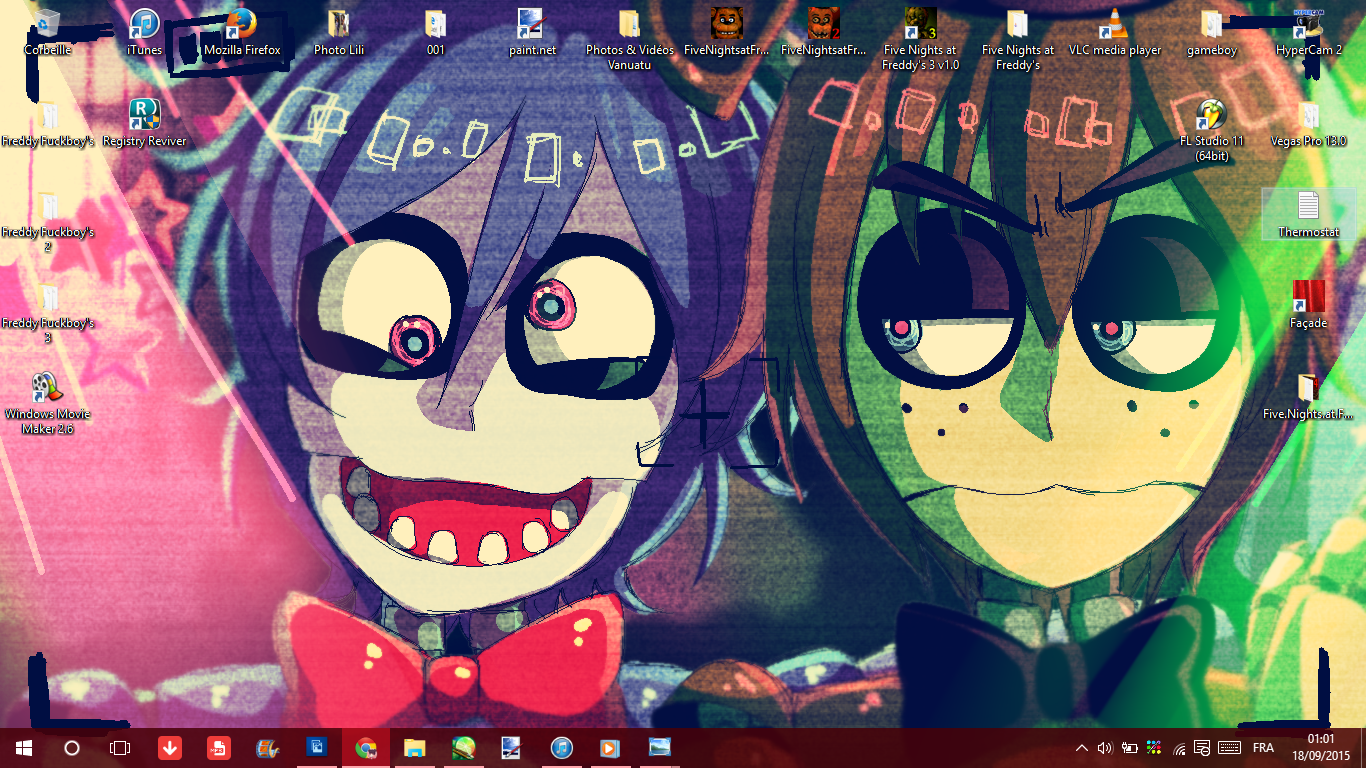The height and width of the screenshot is (768, 1366).
Task: Select the iTunes desktop shortcut
Action: 145,32
